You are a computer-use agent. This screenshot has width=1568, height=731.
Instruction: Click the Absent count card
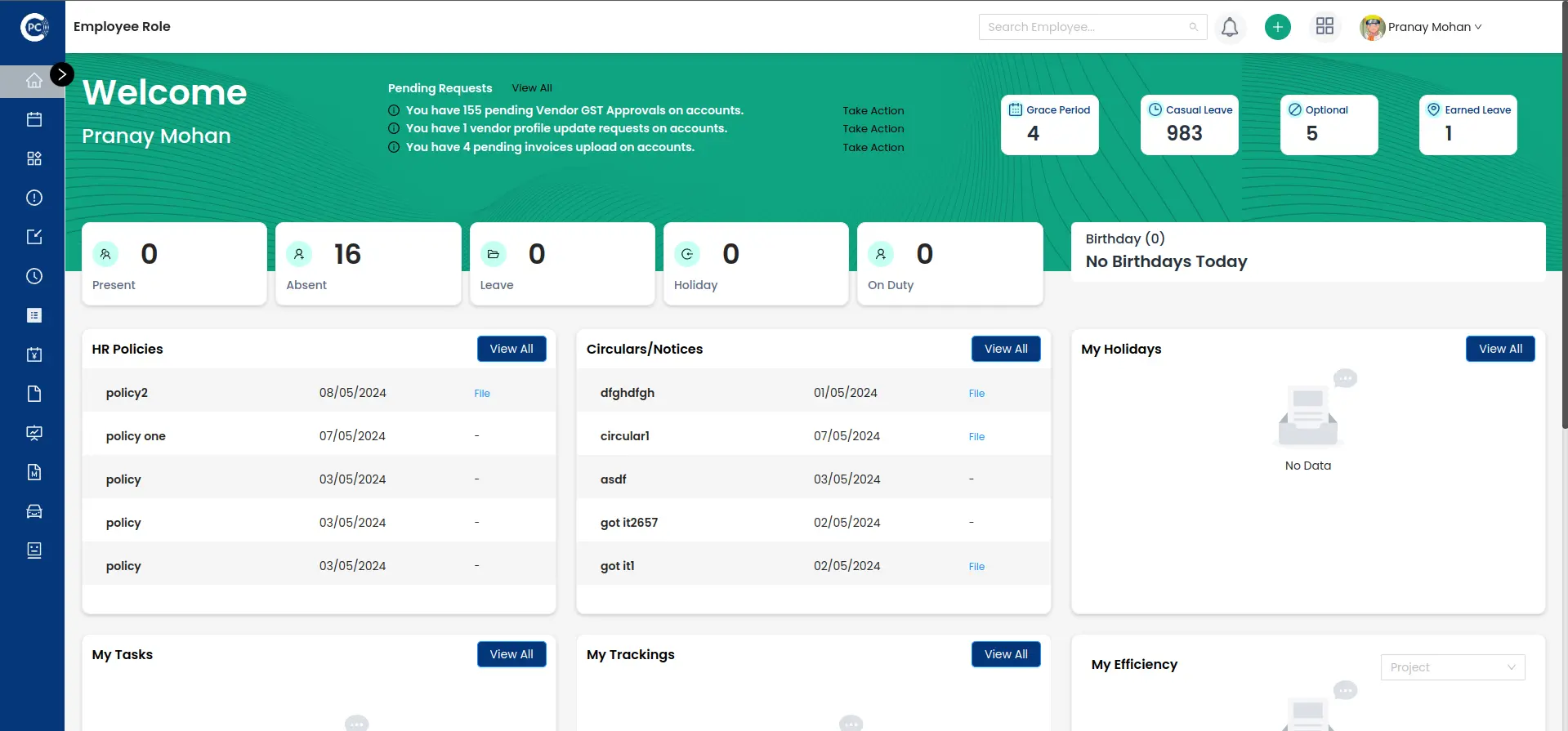point(368,264)
